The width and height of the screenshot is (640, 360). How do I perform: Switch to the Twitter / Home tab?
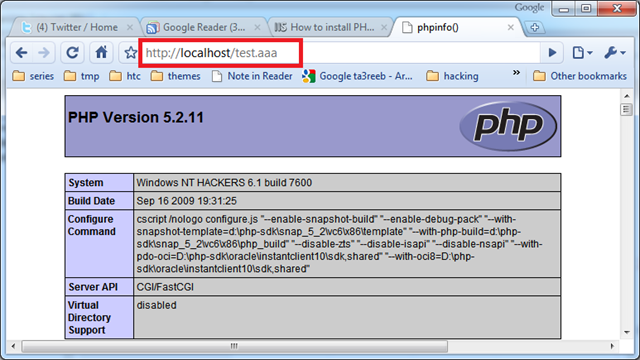point(77,27)
